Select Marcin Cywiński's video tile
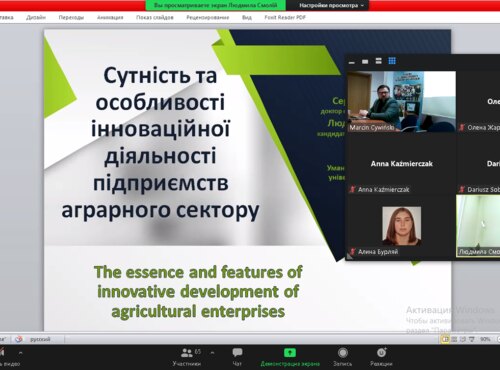Viewport: 500px width, 370px height. coord(401,101)
